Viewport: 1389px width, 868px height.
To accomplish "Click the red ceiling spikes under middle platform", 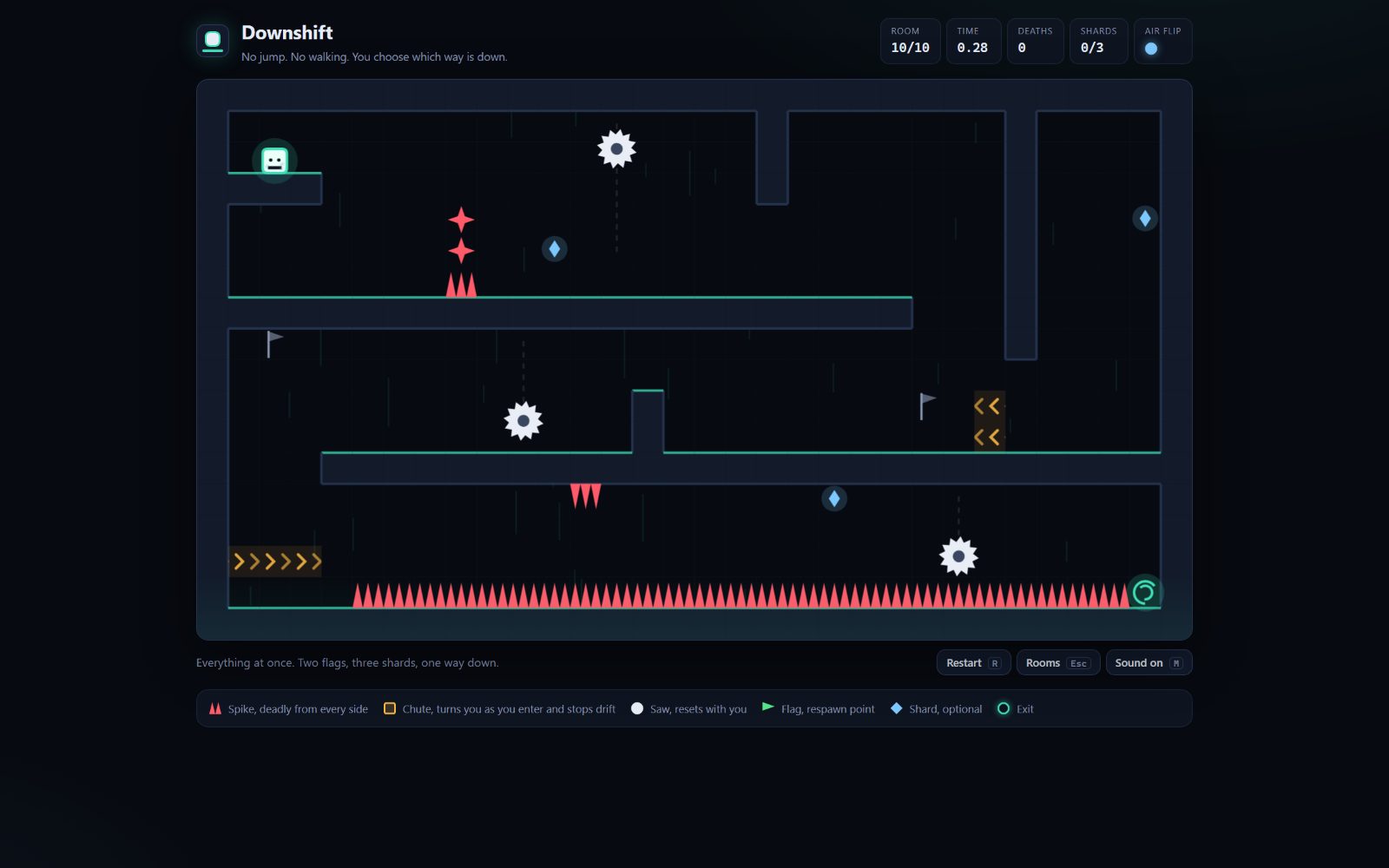I will (x=585, y=496).
